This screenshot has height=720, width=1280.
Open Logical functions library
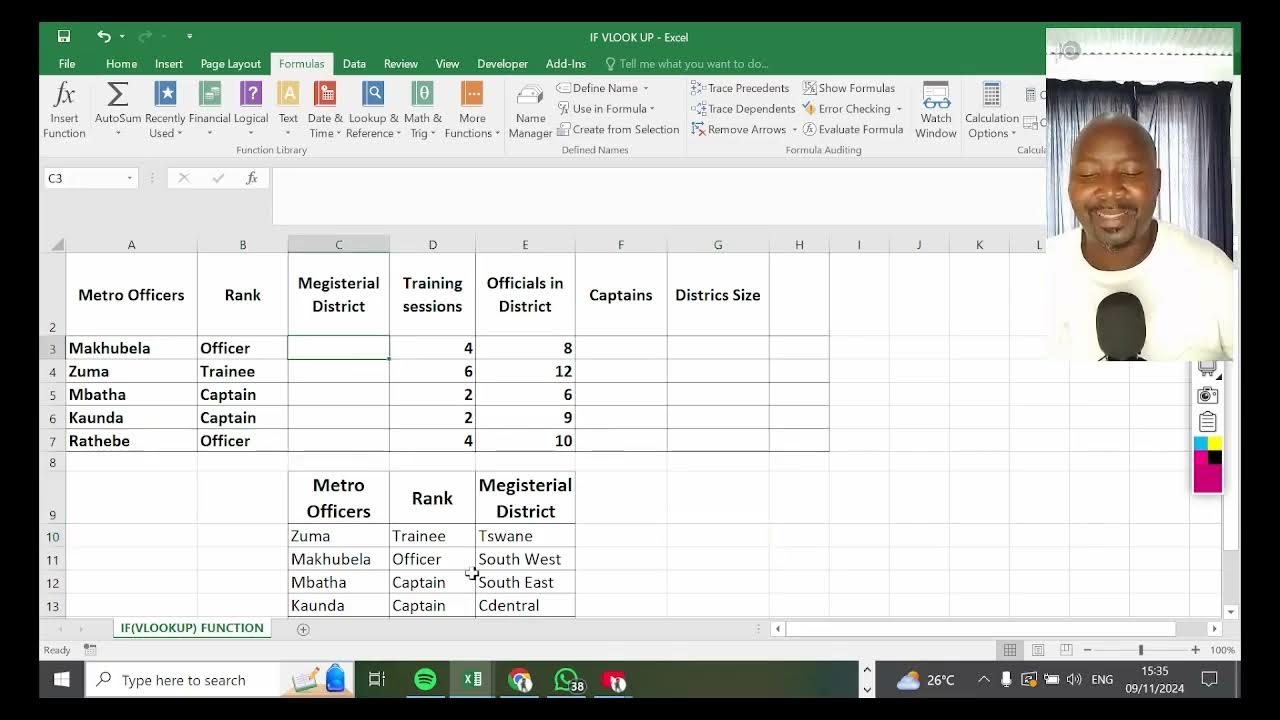click(x=251, y=110)
